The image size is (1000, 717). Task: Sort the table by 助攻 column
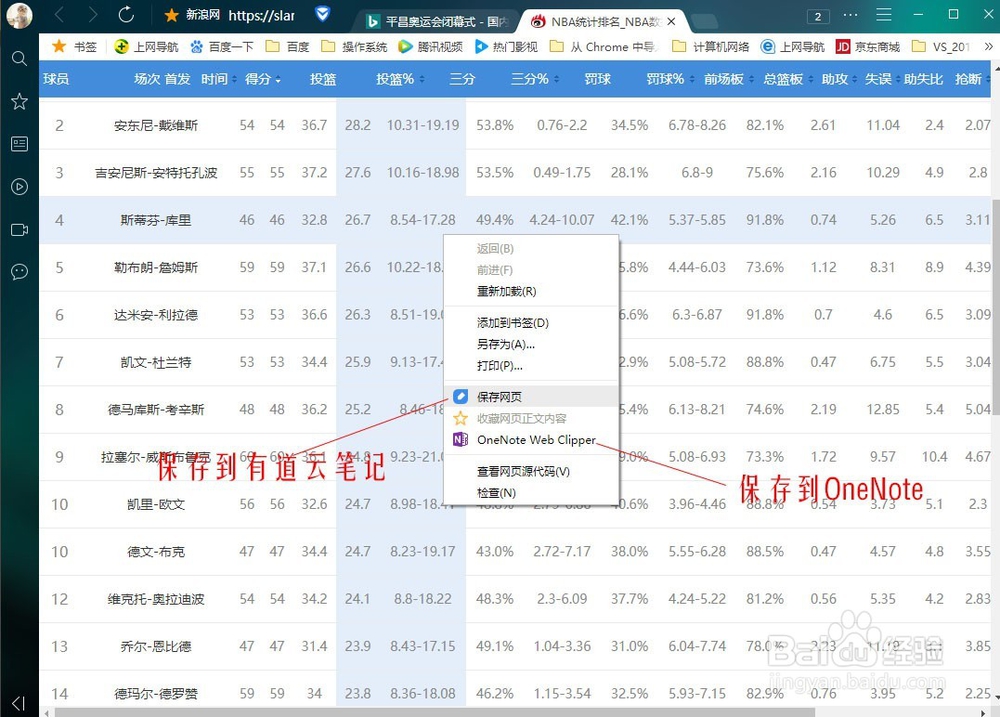click(x=839, y=79)
